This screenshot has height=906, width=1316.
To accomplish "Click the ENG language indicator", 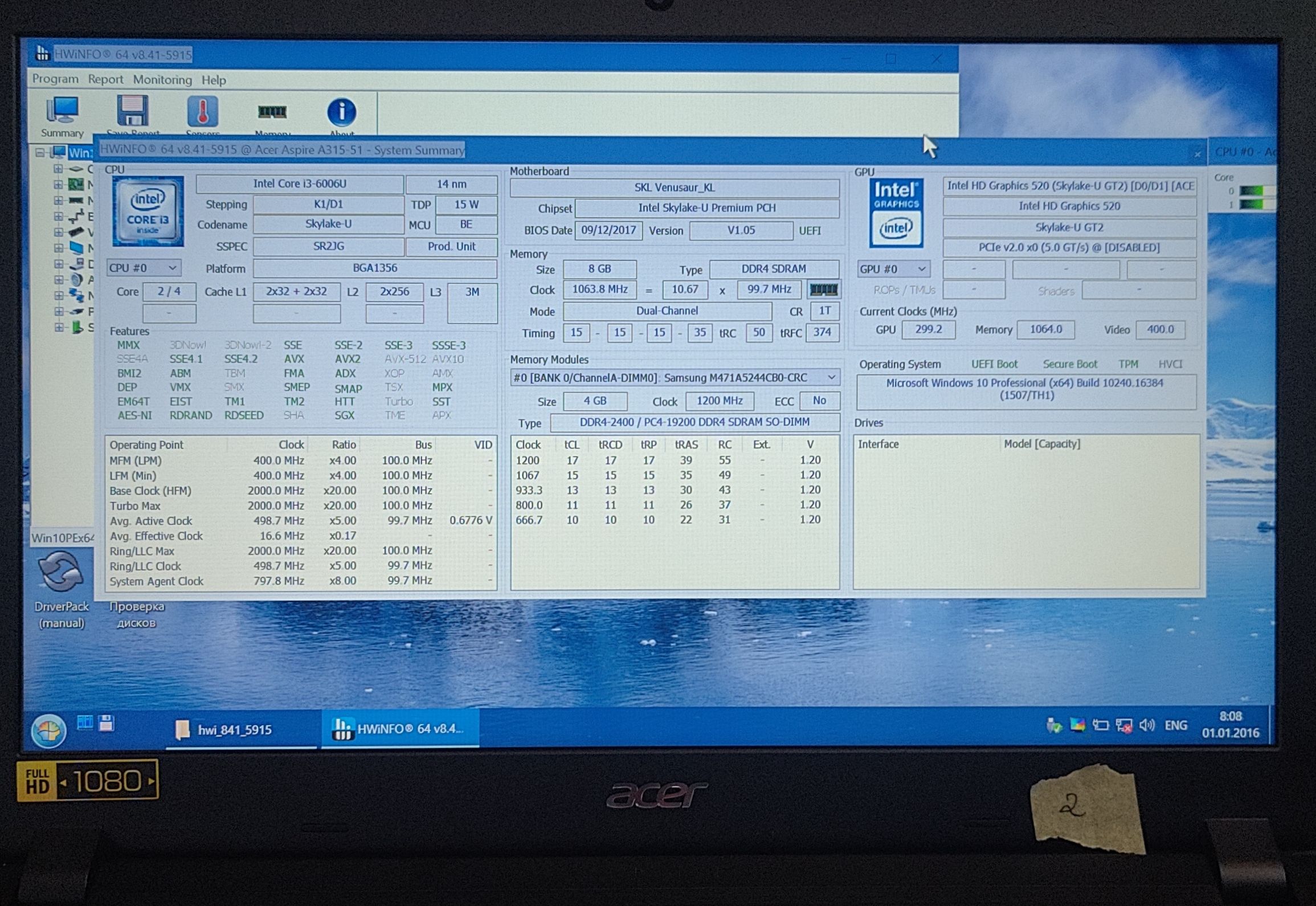I will pos(1176,725).
